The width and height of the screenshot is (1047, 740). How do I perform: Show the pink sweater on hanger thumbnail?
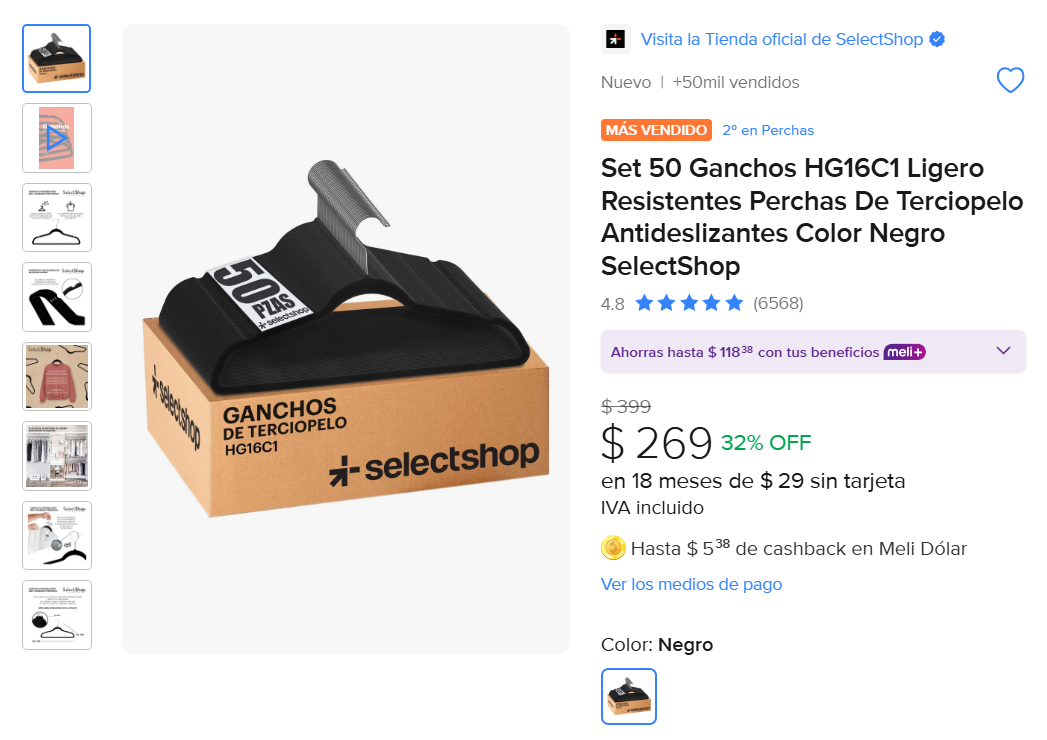point(57,376)
